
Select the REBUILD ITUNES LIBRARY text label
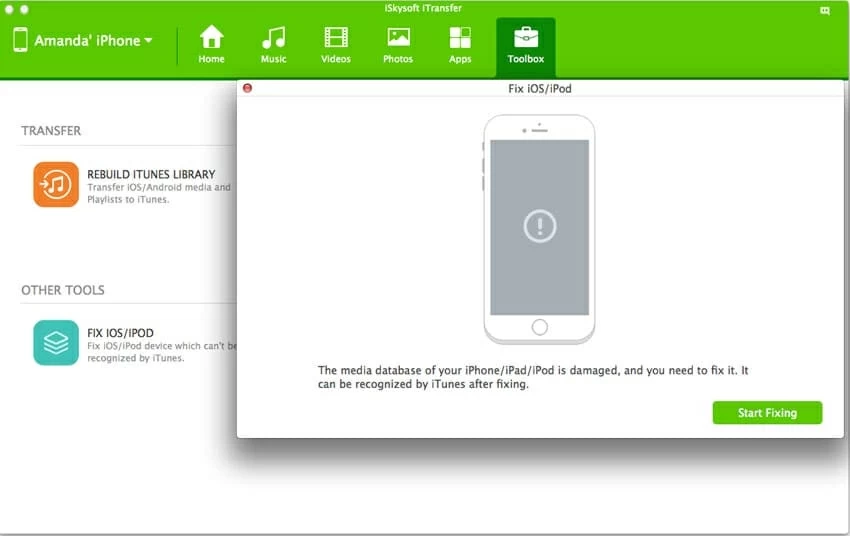coord(151,174)
